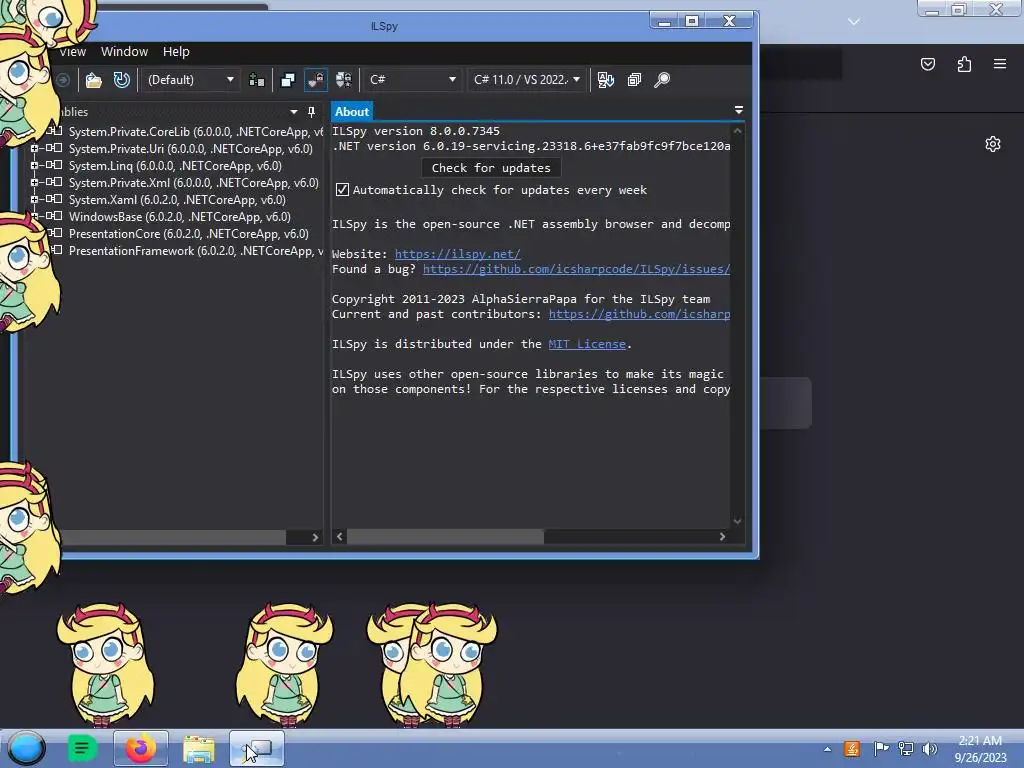Reload all assemblies with the refresh icon
This screenshot has width=1024, height=768.
(x=121, y=80)
